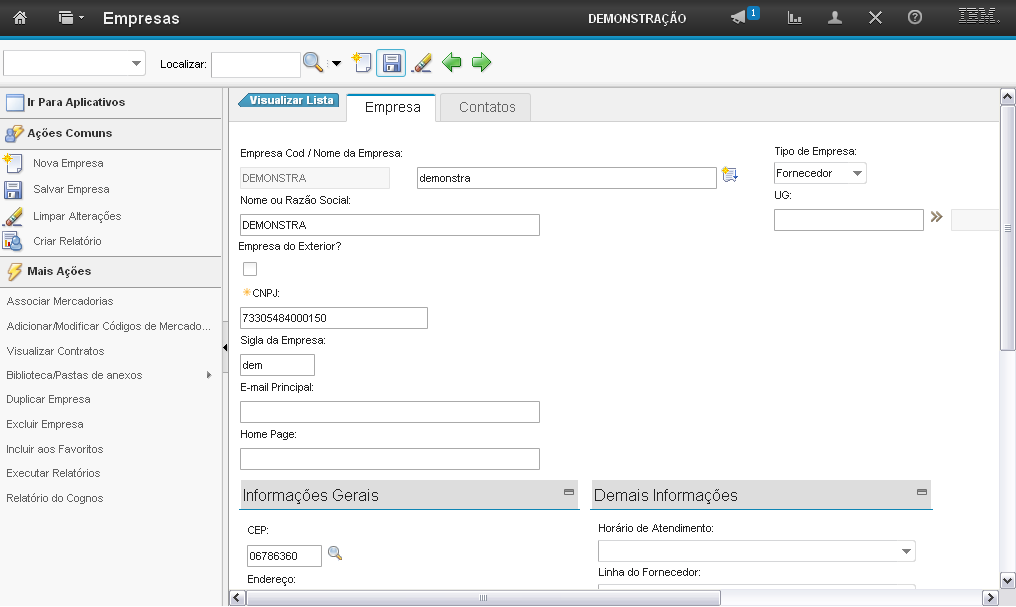Screen dimensions: 1016x607
Task: Go to previous record green arrow
Action: pyautogui.click(x=452, y=63)
